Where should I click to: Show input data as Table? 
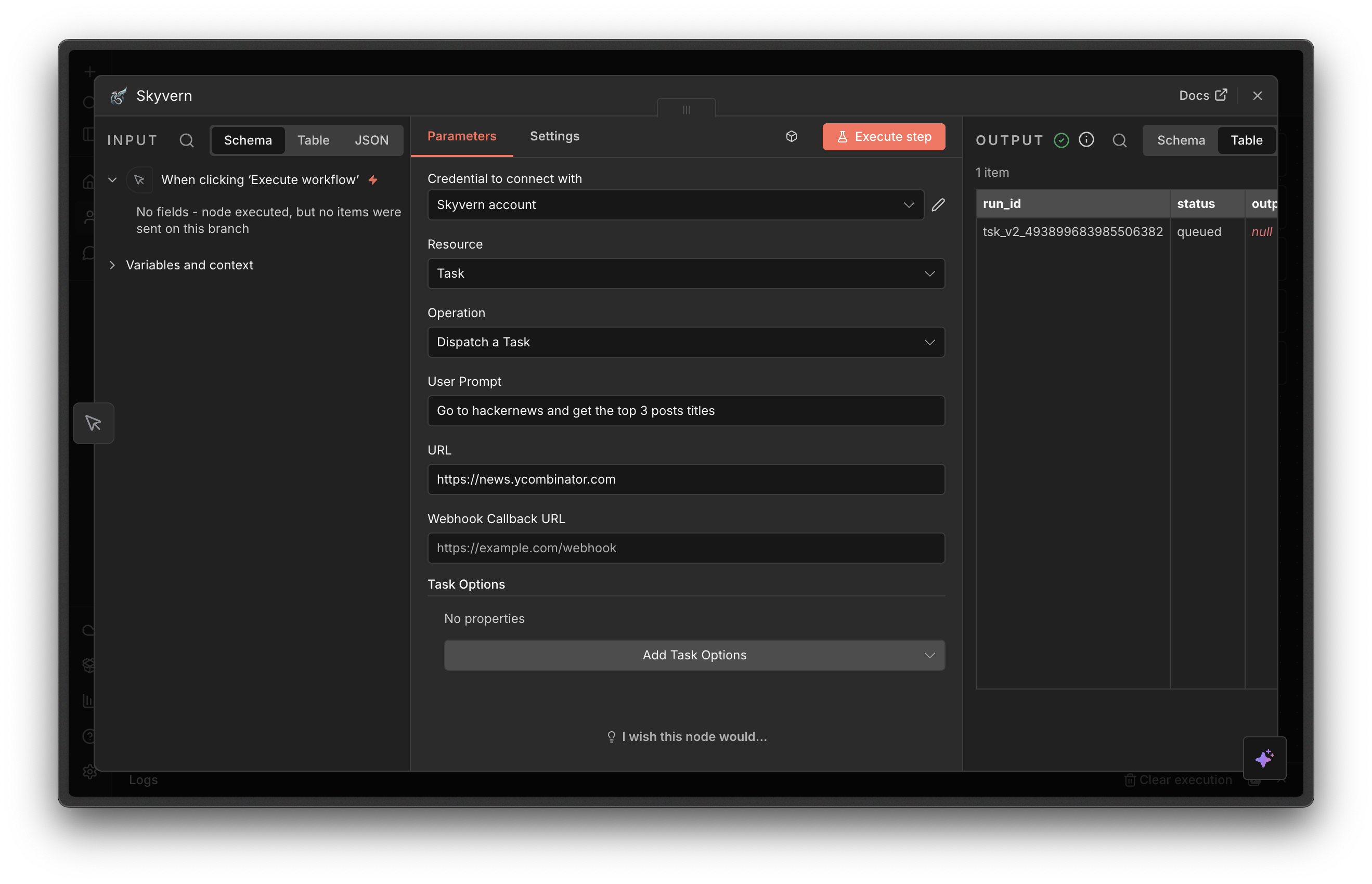314,140
